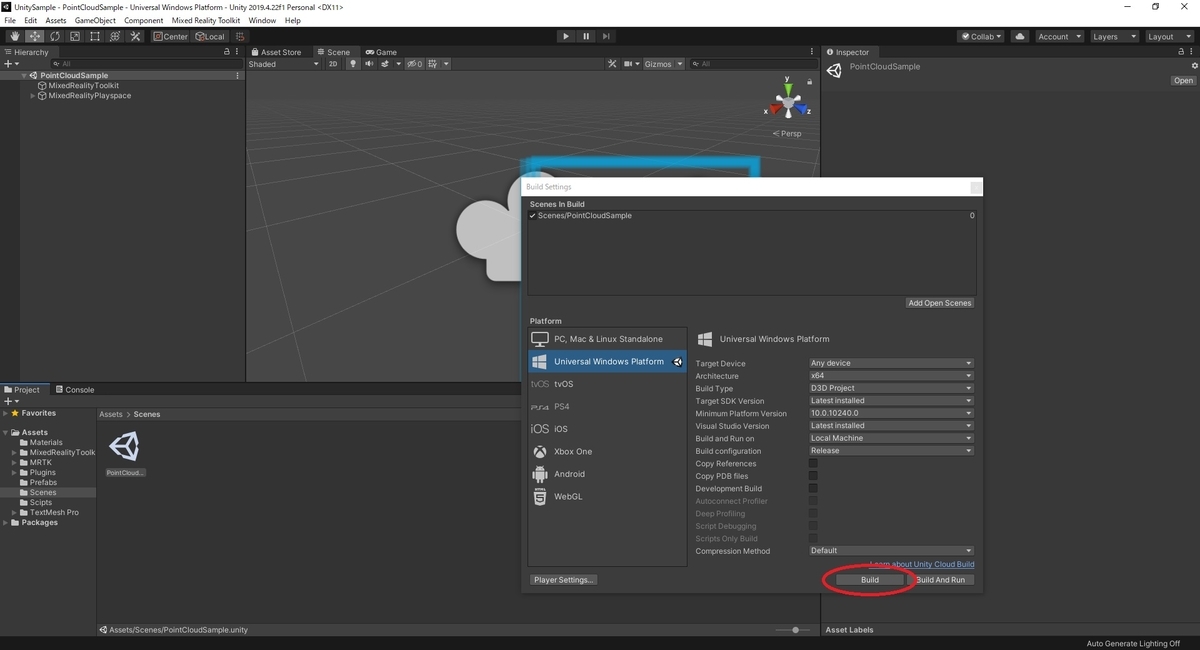Open the Shaded draw mode dropdown
Screen dimensions: 1200x650
click(284, 64)
